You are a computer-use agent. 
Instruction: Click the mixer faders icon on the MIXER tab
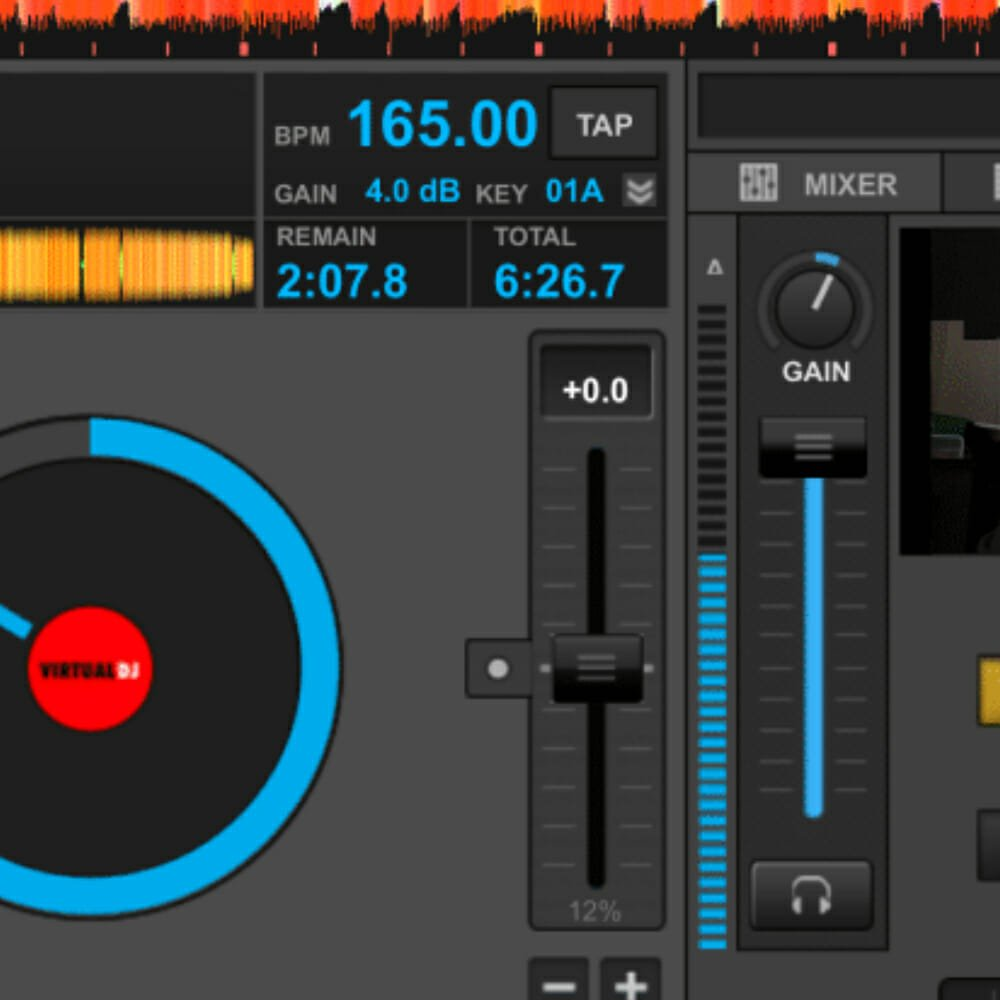click(758, 183)
